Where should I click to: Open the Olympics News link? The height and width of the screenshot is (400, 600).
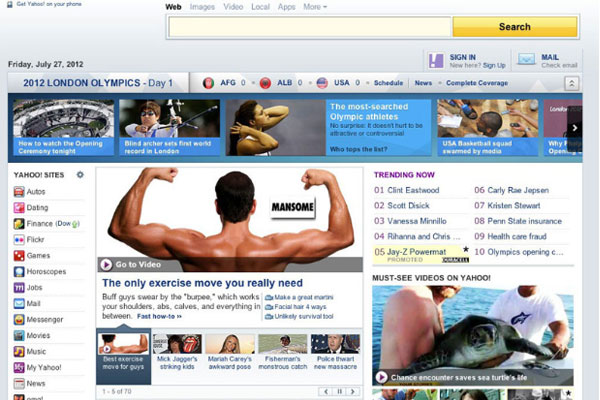click(x=423, y=83)
